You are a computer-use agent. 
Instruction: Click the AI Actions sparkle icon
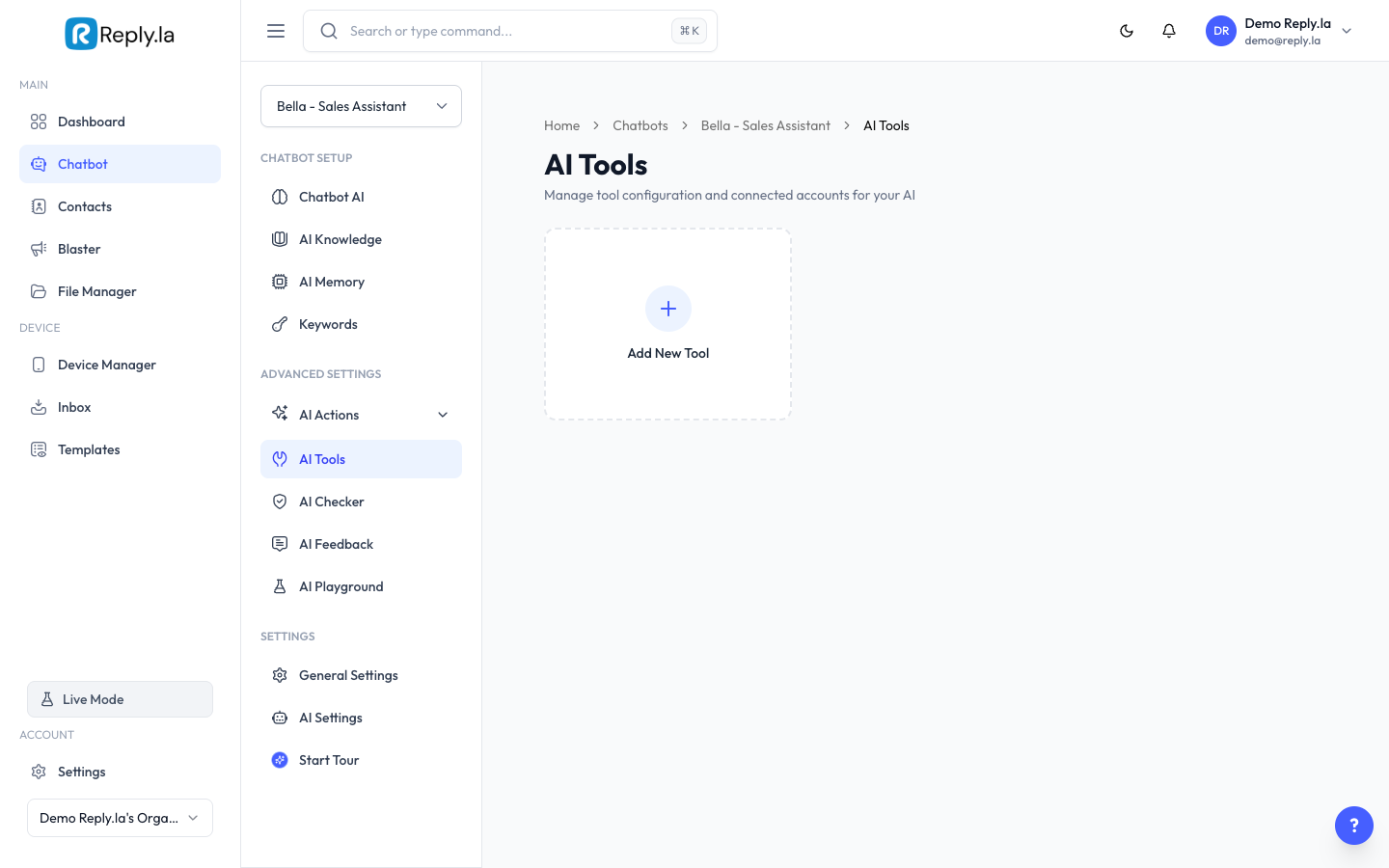click(280, 414)
